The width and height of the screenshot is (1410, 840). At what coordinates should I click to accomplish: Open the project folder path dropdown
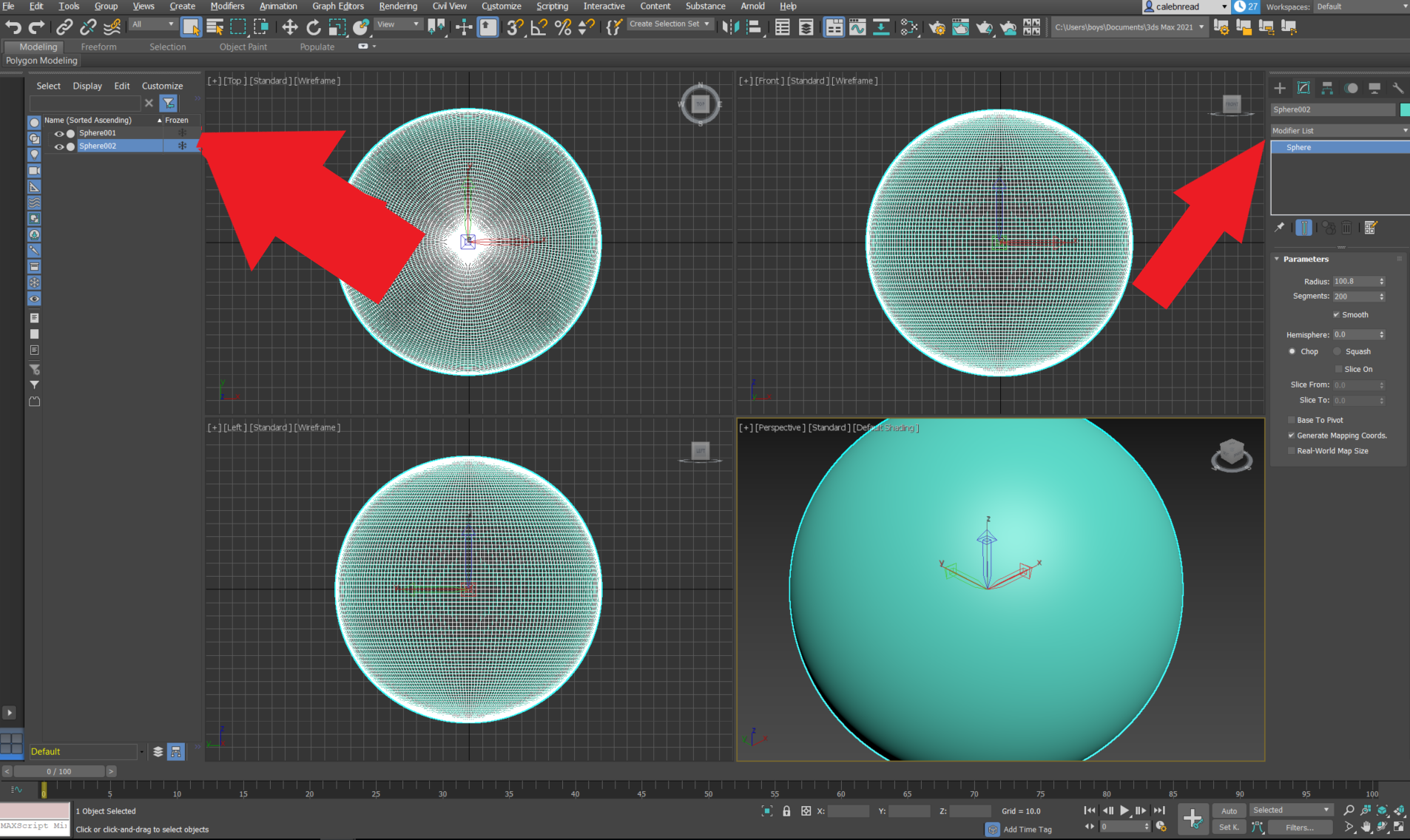coord(1130,27)
